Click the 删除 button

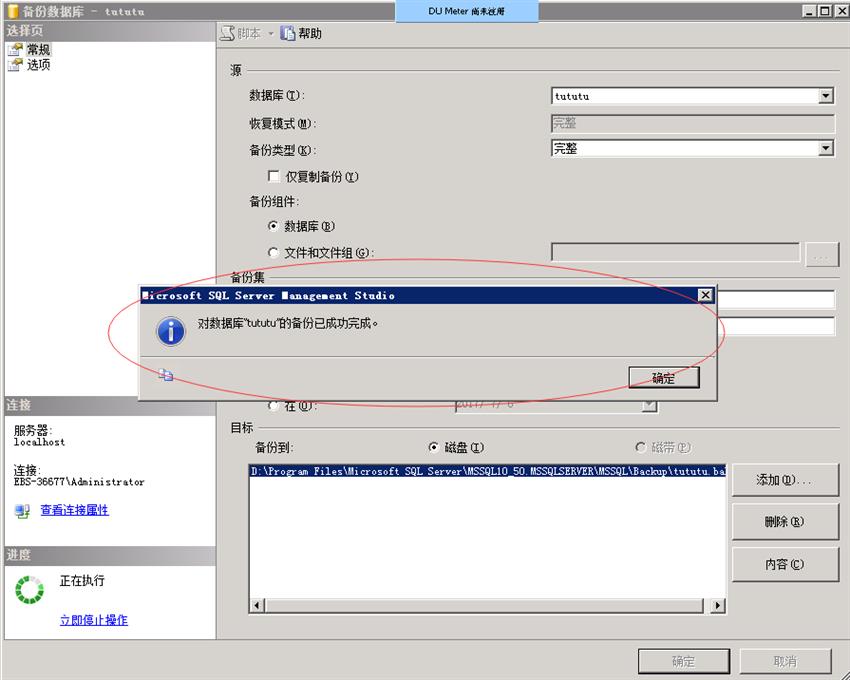coord(785,522)
